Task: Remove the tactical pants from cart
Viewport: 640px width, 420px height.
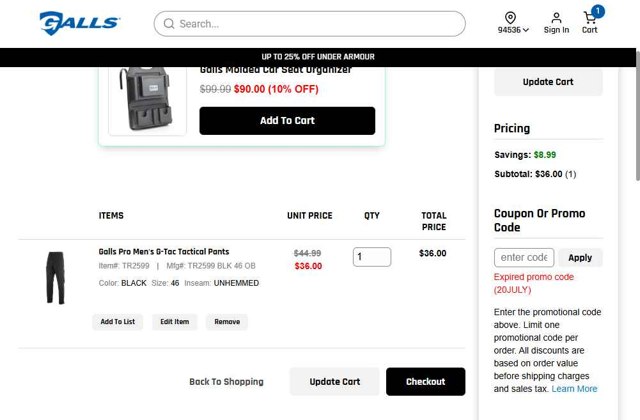Action: (227, 322)
